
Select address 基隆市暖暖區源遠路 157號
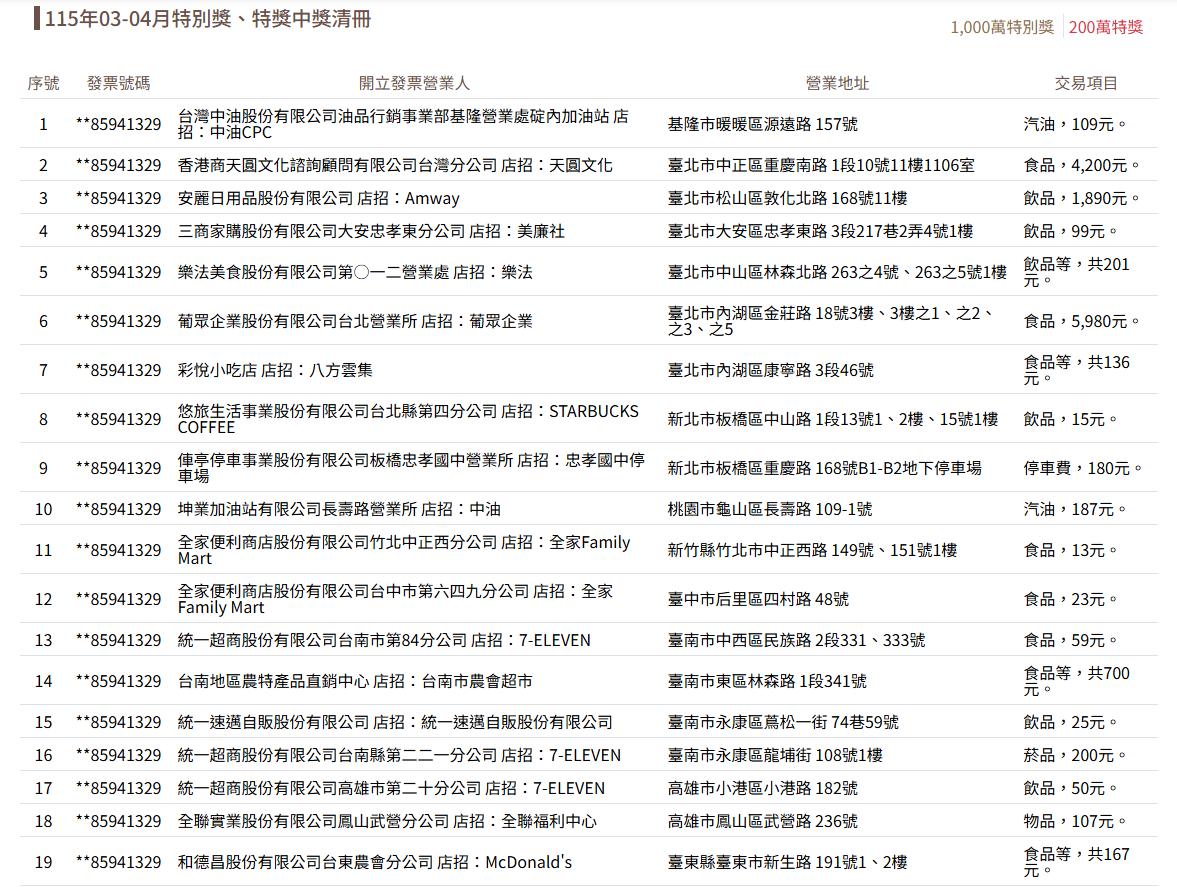[x=763, y=124]
